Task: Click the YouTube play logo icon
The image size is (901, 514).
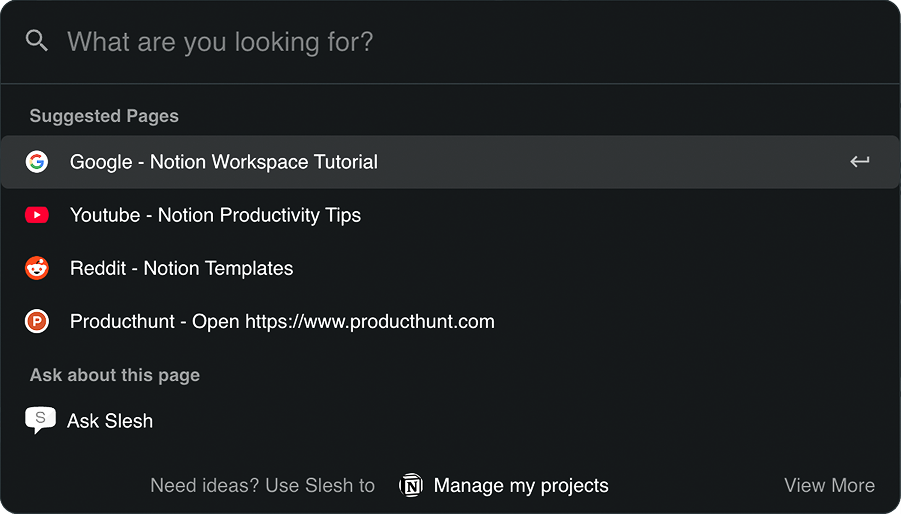Action: [x=37, y=215]
